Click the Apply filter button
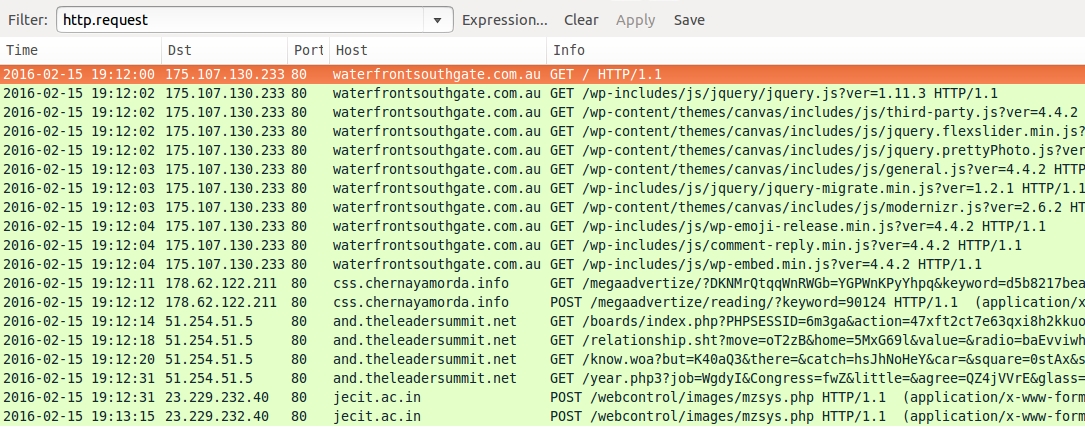 pos(635,20)
